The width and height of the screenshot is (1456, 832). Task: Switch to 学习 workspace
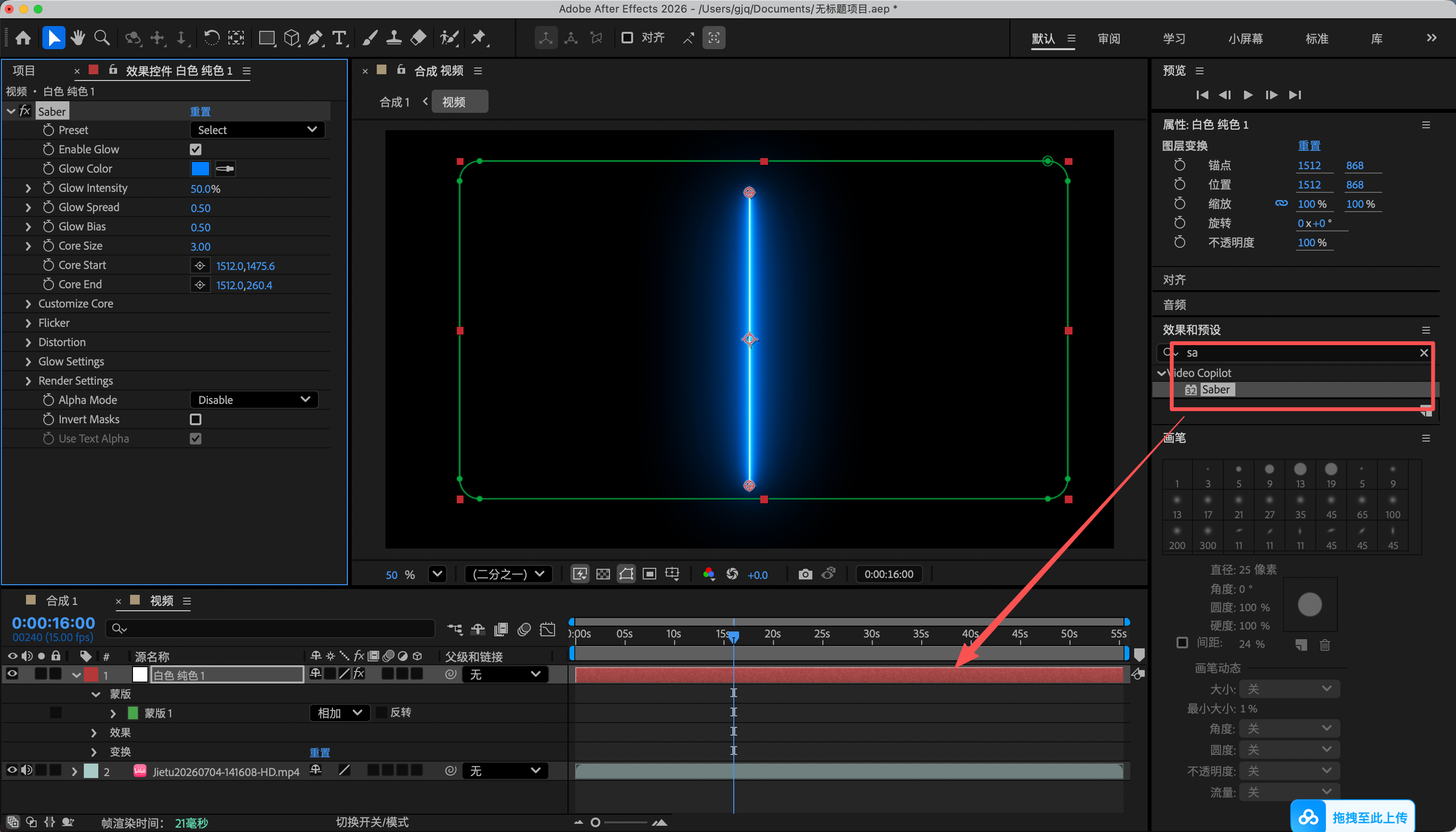(x=1174, y=39)
